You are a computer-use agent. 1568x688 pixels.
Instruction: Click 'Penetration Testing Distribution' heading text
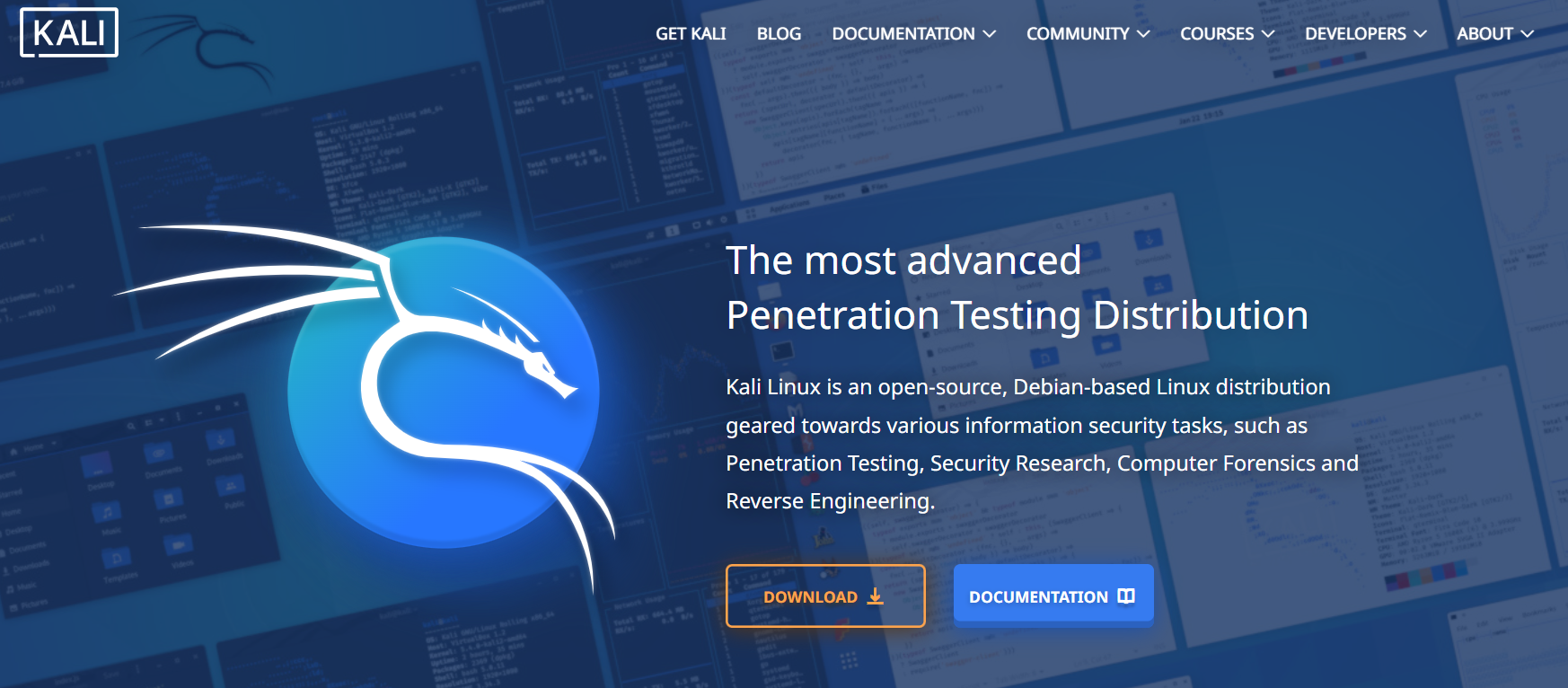(1017, 316)
